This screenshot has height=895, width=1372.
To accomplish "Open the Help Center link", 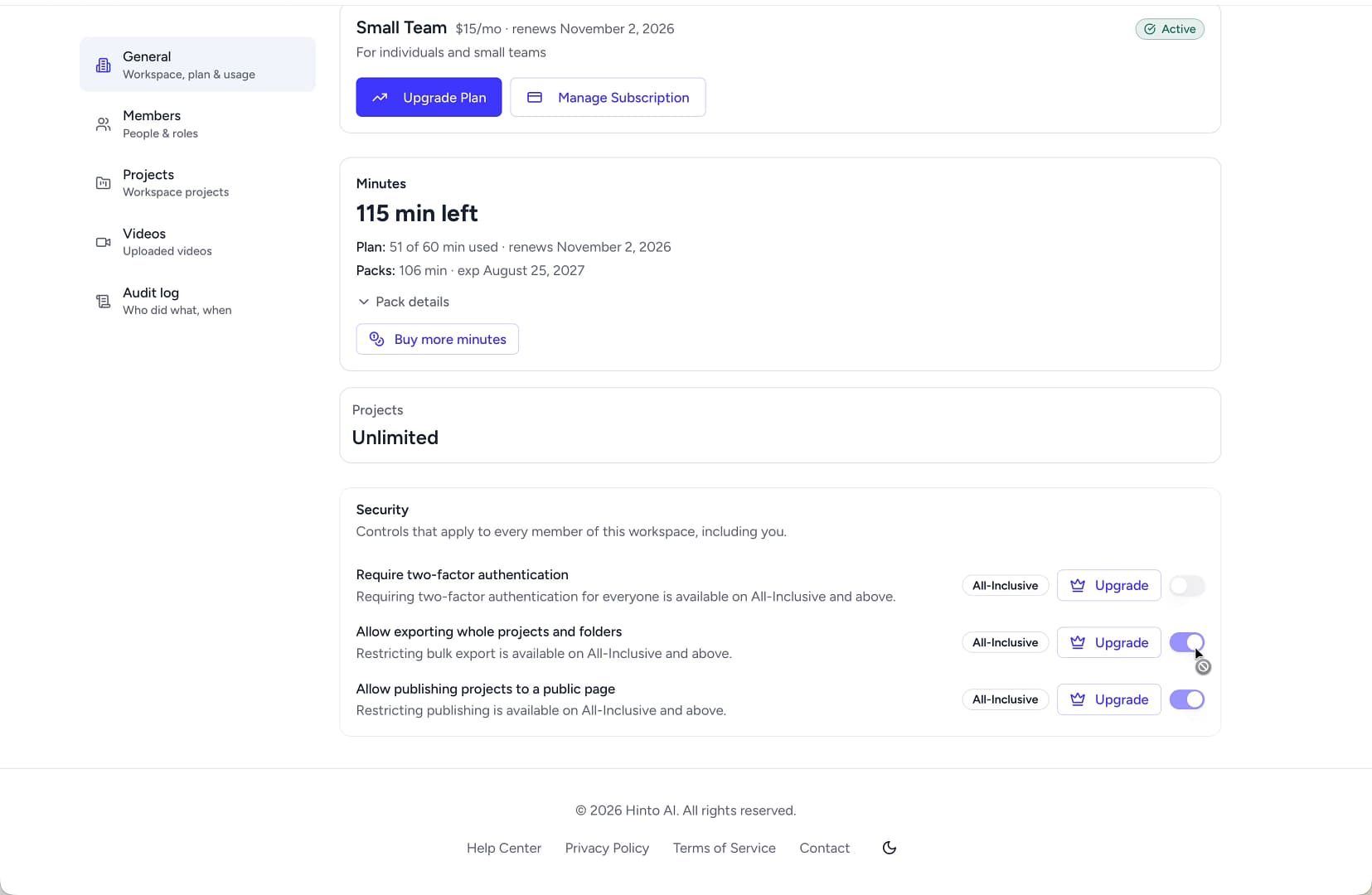I will point(504,848).
